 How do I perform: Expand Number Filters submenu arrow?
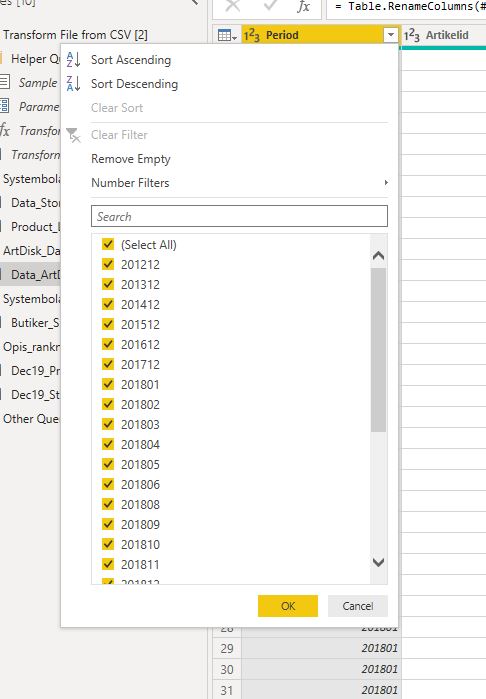(x=386, y=183)
